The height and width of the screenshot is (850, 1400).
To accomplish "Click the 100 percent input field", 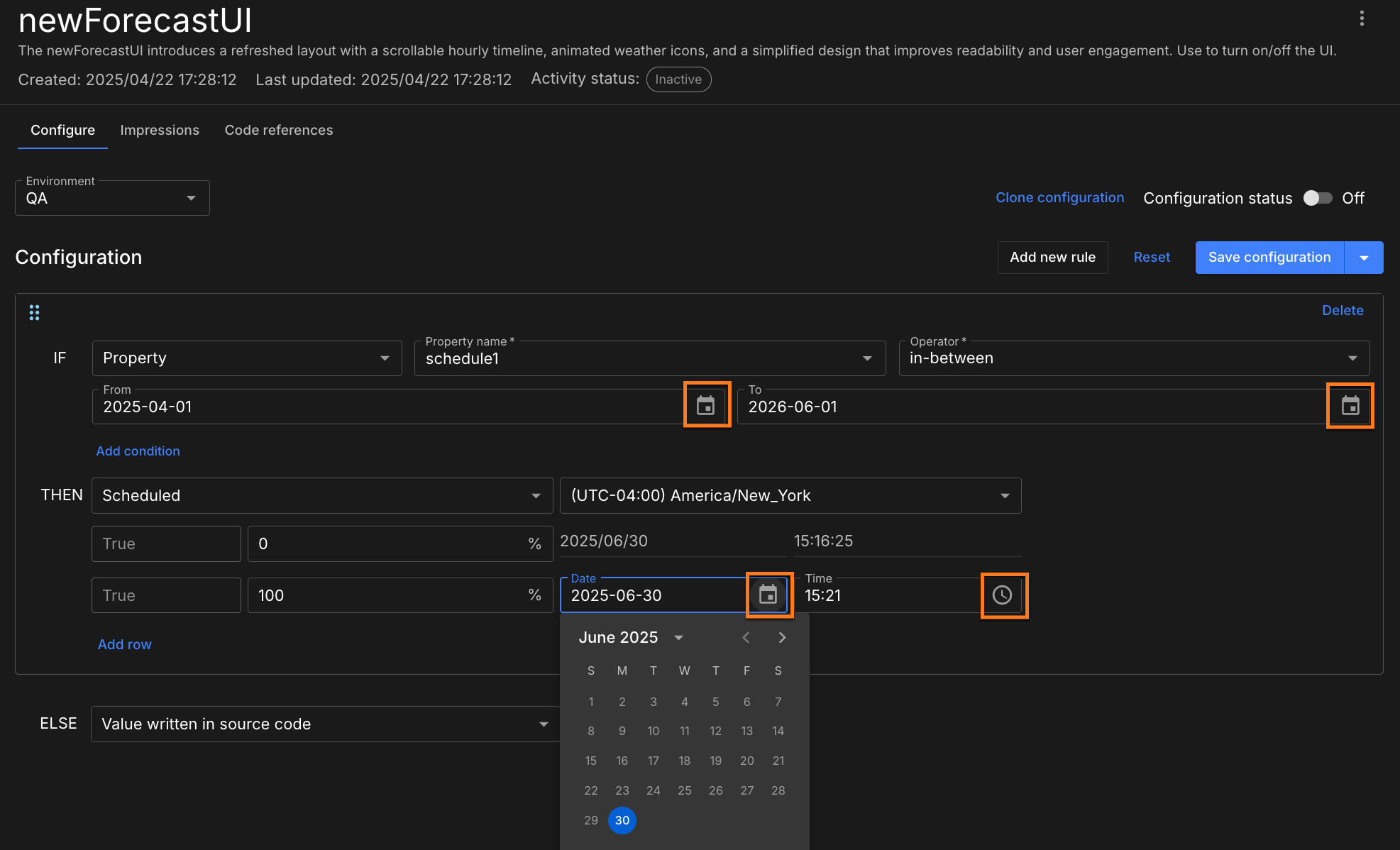I will tap(390, 595).
